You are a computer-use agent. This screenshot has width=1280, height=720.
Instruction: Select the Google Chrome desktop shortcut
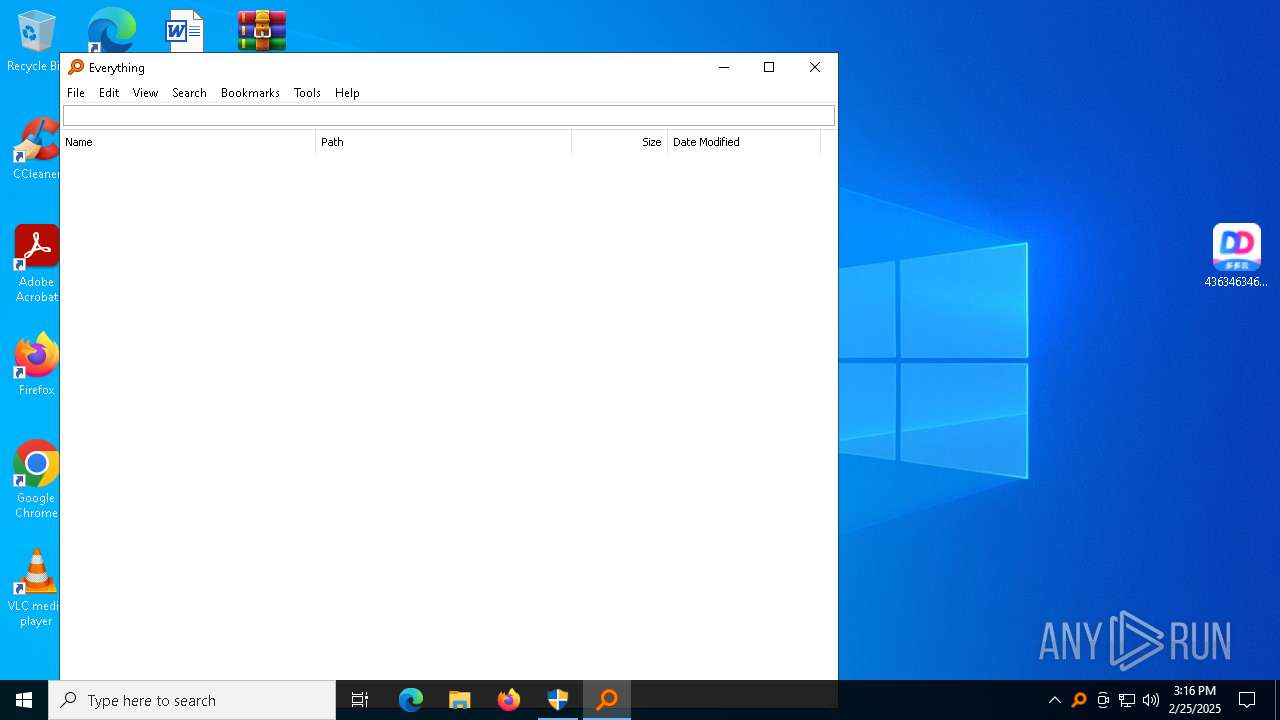click(36, 480)
